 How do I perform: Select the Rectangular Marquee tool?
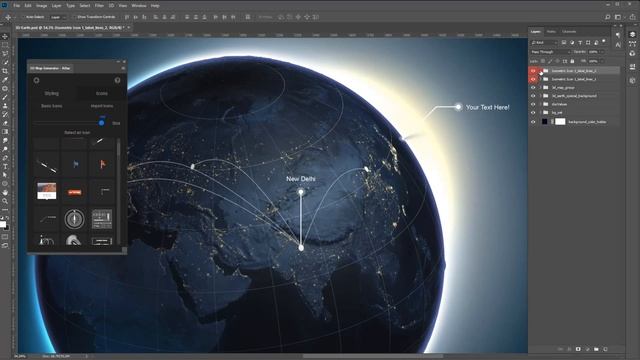point(5,45)
